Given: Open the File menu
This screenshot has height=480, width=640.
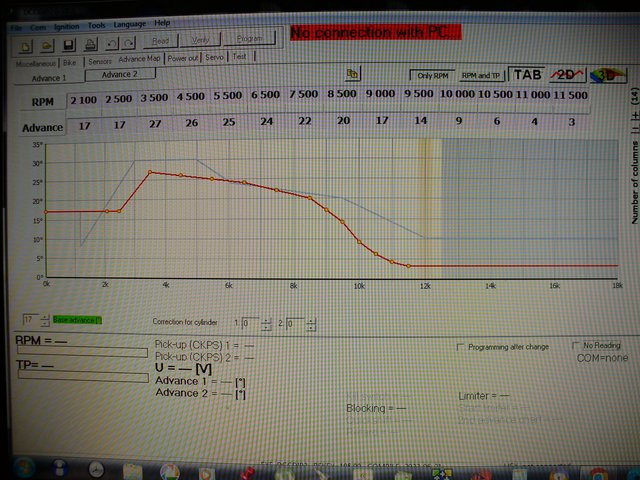Looking at the screenshot, I should point(17,28).
